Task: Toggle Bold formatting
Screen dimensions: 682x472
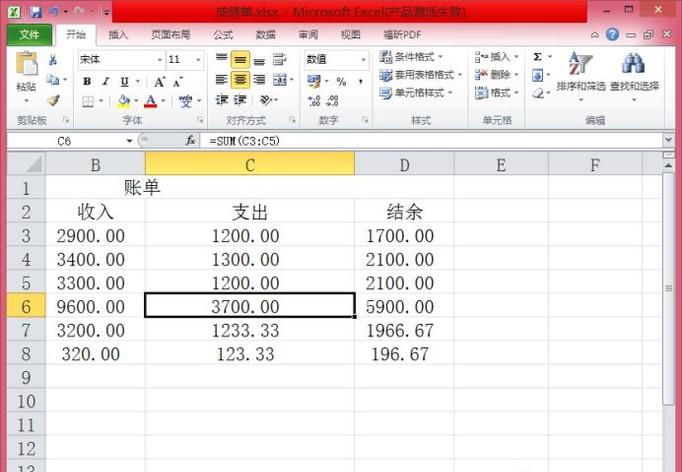Action: tap(87, 81)
